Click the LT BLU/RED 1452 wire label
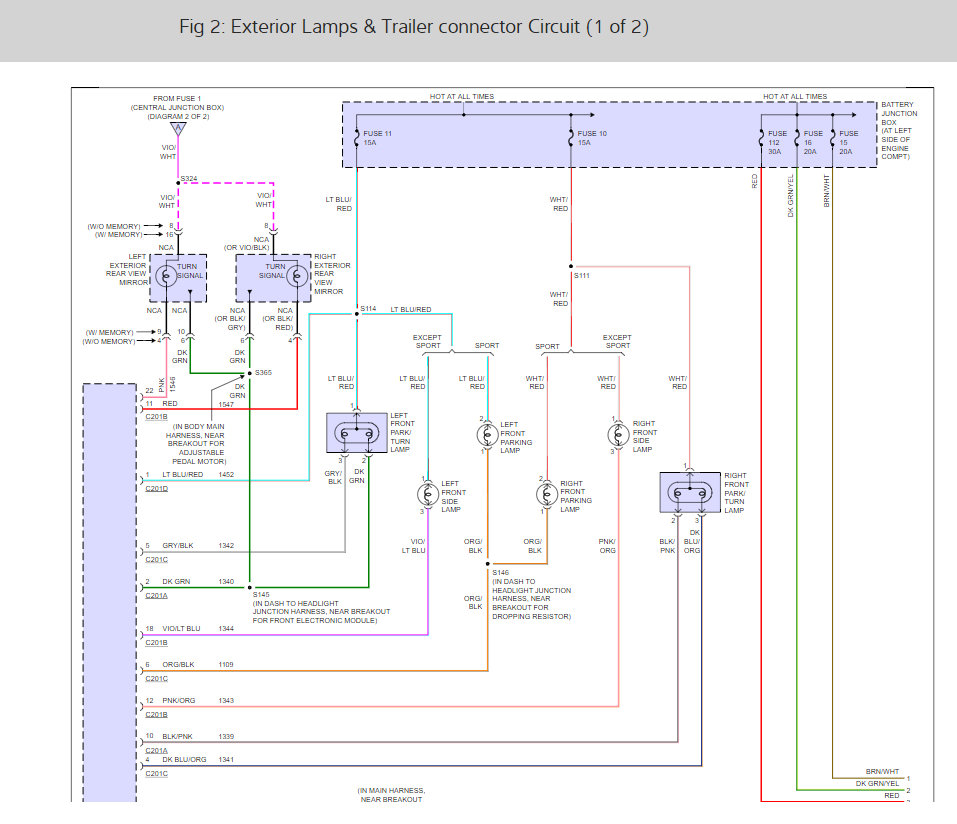The width and height of the screenshot is (957, 824). [x=198, y=474]
